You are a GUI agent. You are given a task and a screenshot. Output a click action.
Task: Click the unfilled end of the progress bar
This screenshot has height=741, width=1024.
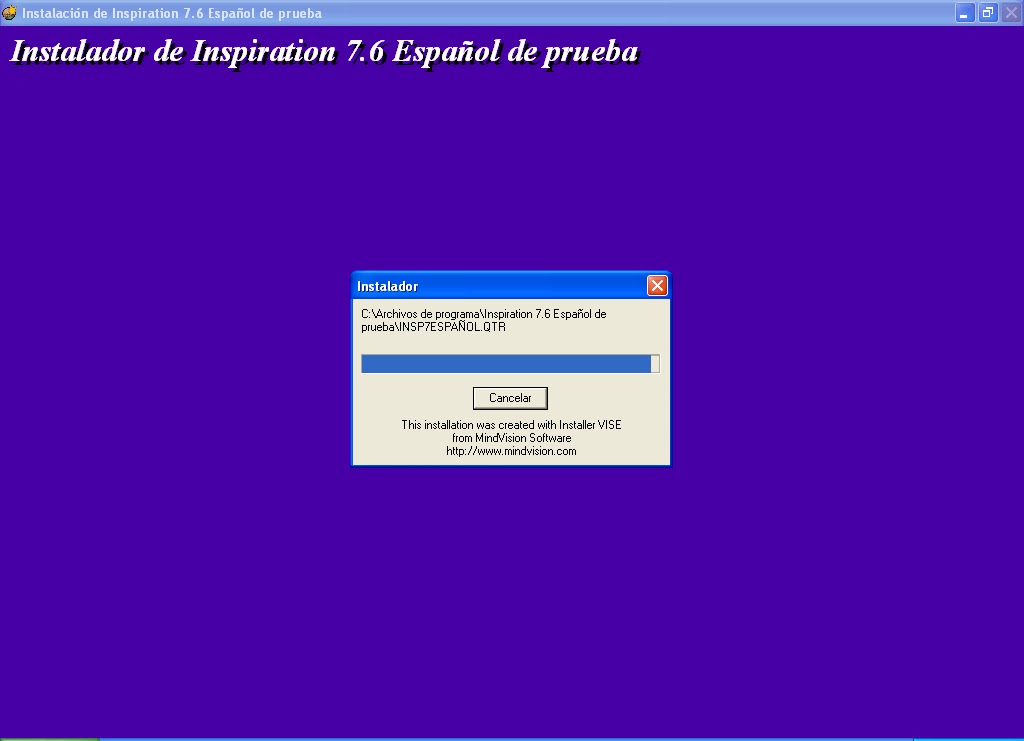click(x=655, y=363)
